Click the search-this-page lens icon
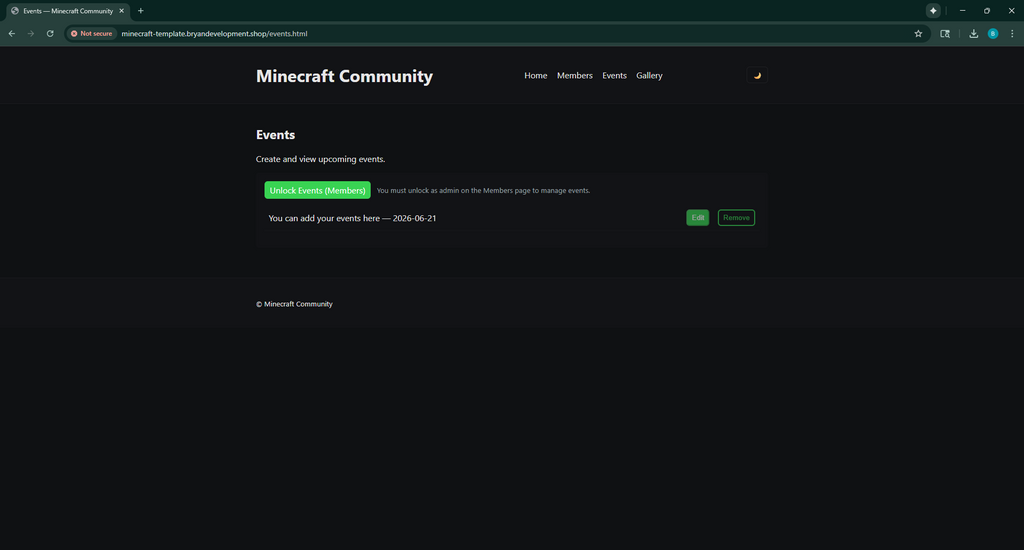Image resolution: width=1024 pixels, height=550 pixels. click(945, 33)
